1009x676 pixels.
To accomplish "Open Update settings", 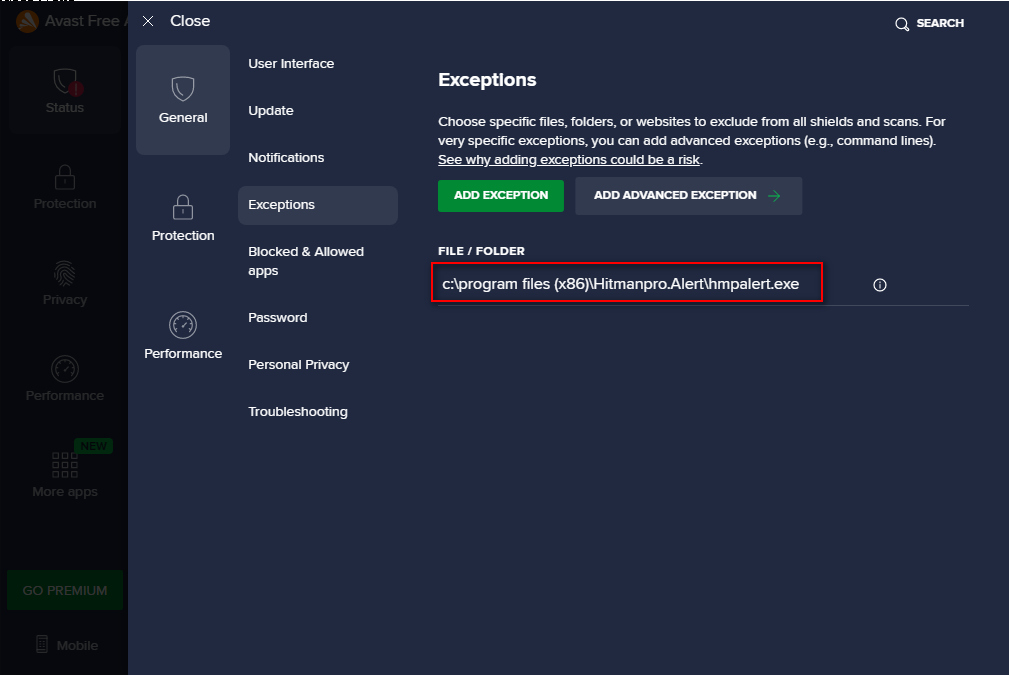I will pyautogui.click(x=271, y=111).
